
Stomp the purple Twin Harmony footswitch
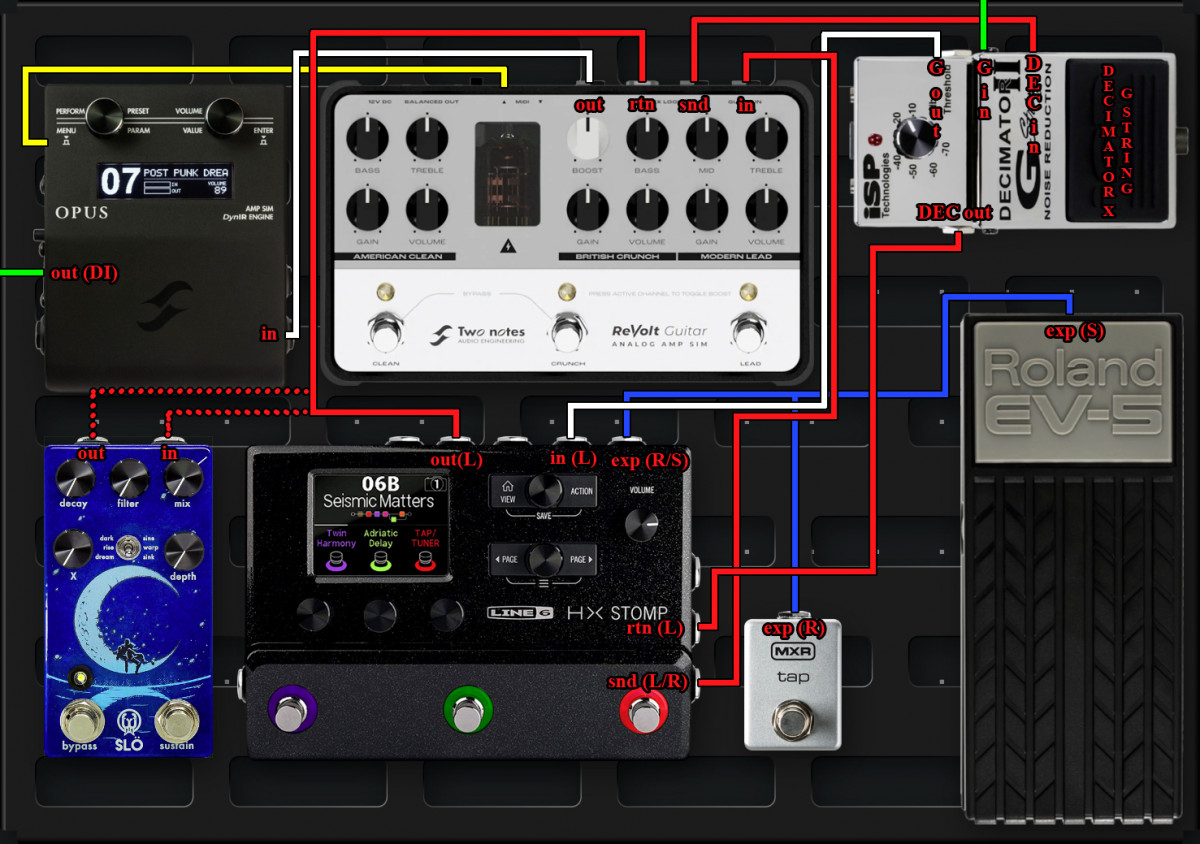coord(292,712)
